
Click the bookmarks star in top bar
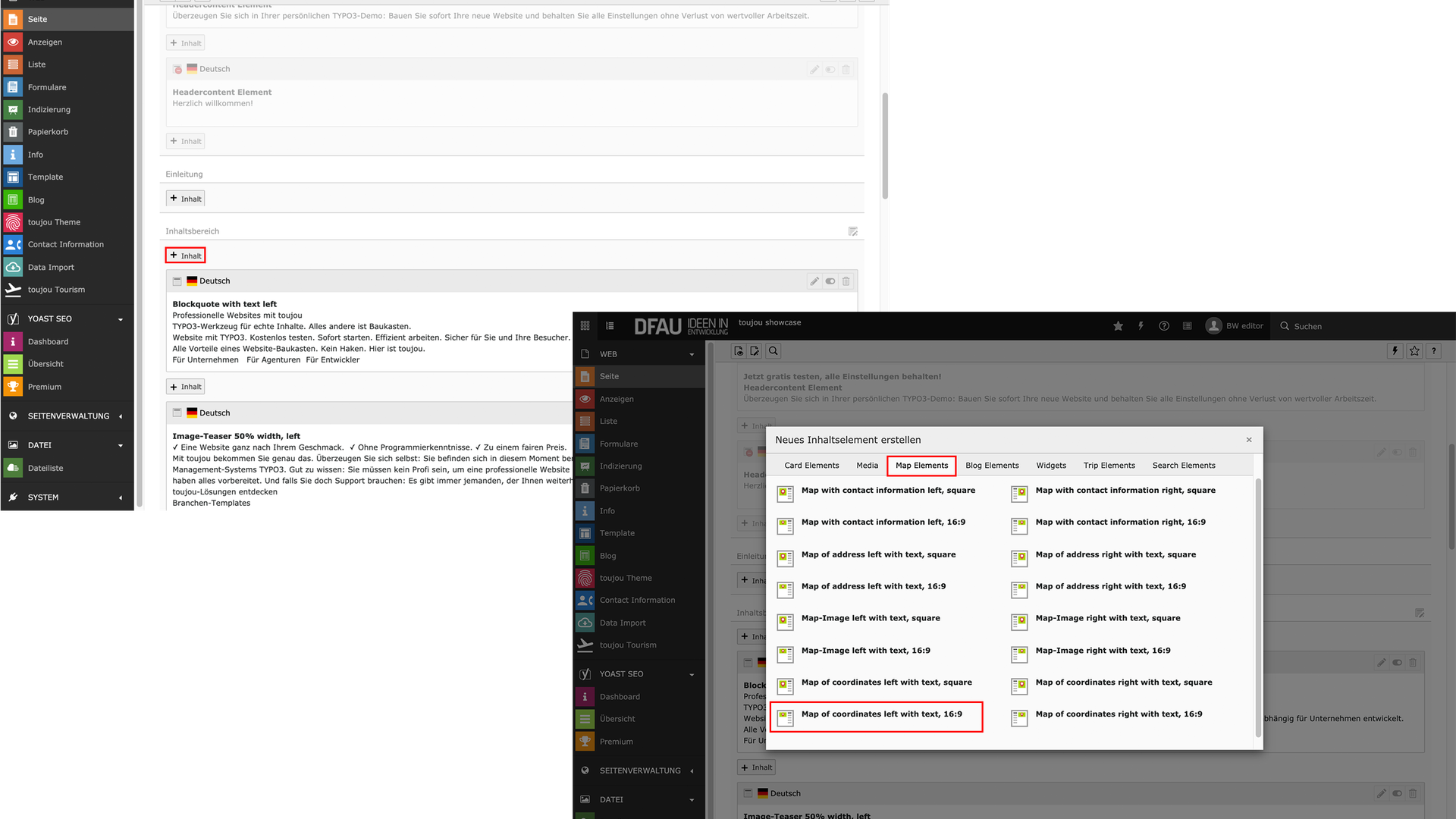click(x=1118, y=326)
